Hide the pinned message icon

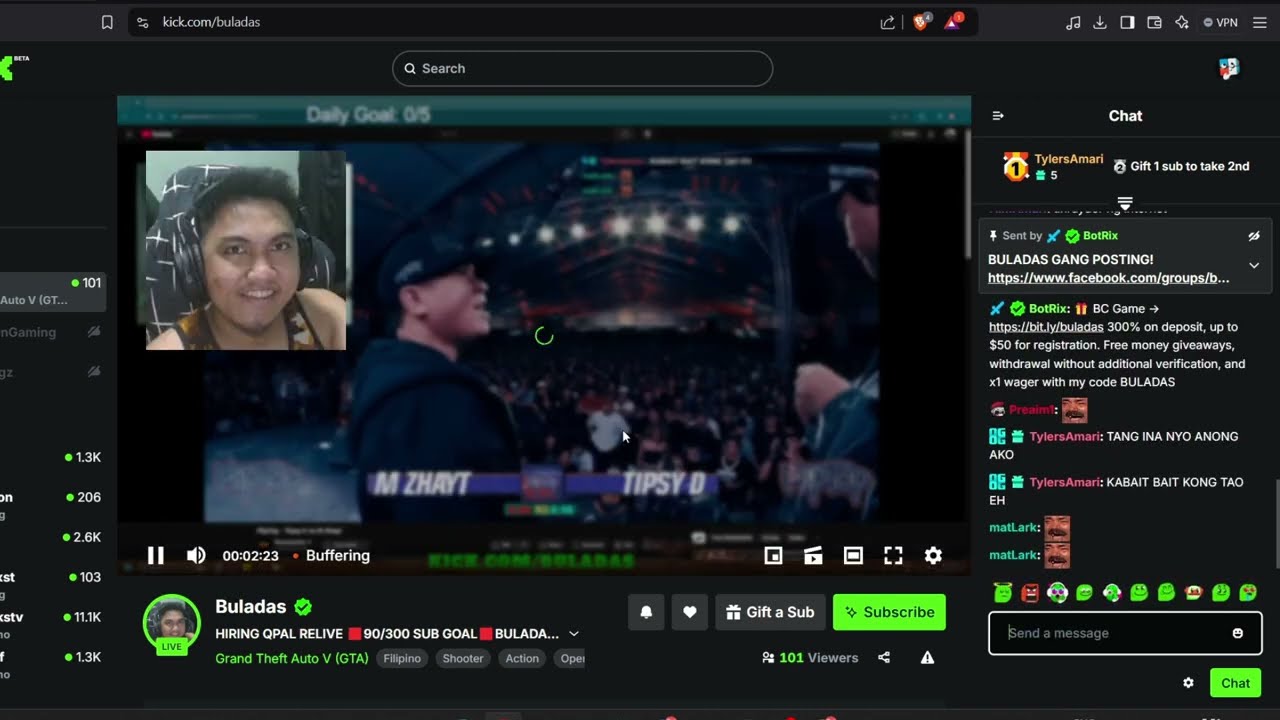coord(1254,236)
